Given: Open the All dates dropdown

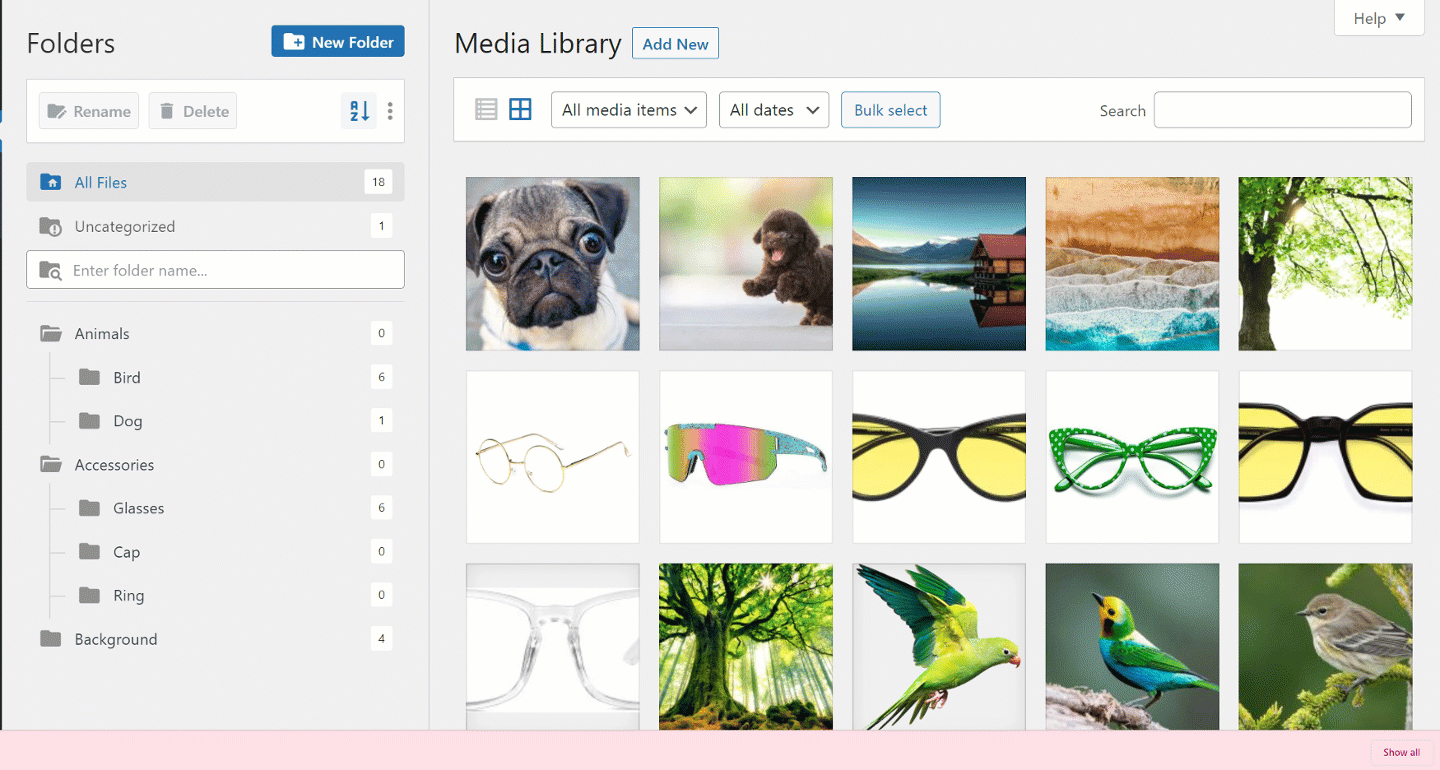Looking at the screenshot, I should click(x=774, y=110).
